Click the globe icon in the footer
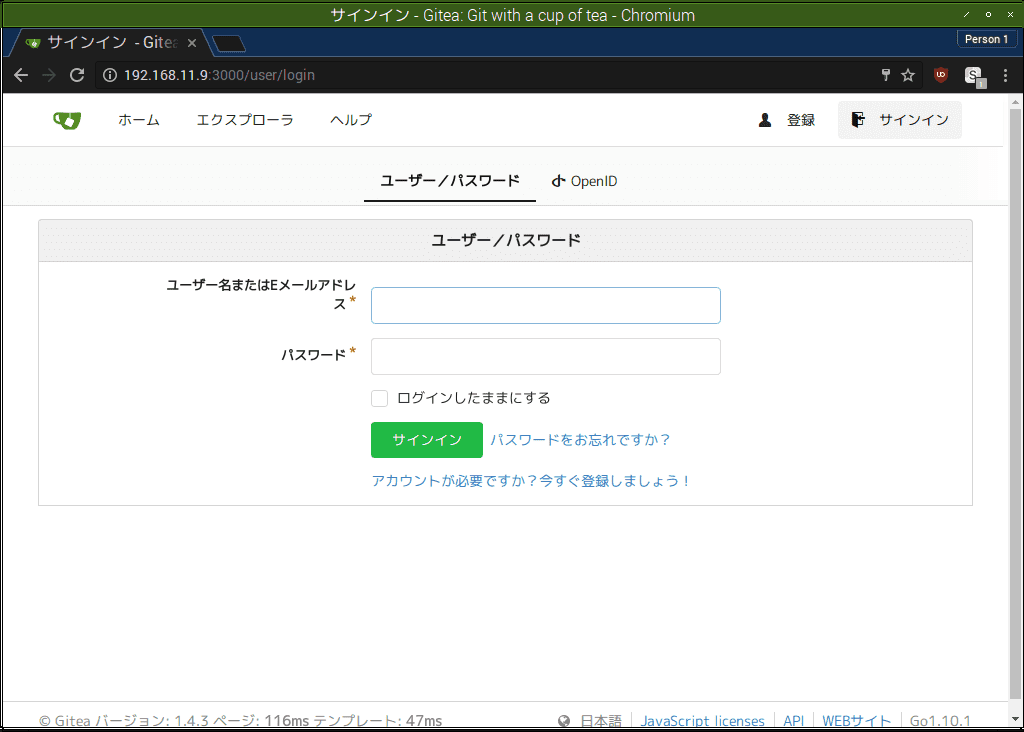Image resolution: width=1024 pixels, height=732 pixels. [x=562, y=720]
